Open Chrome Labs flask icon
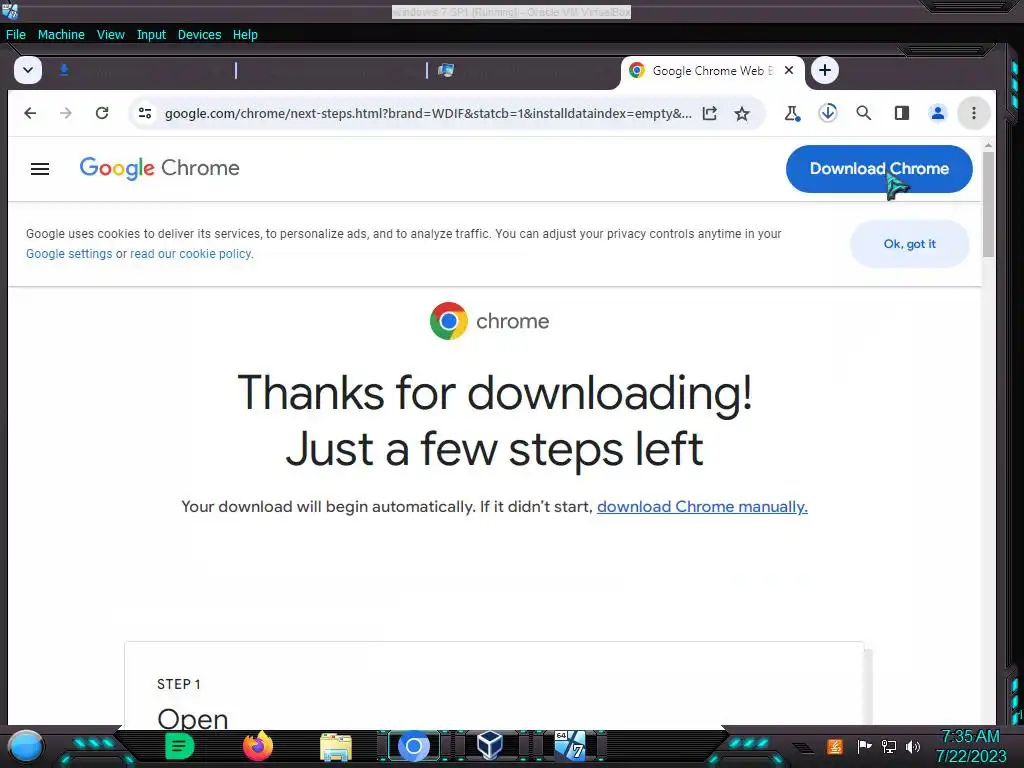 (792, 113)
